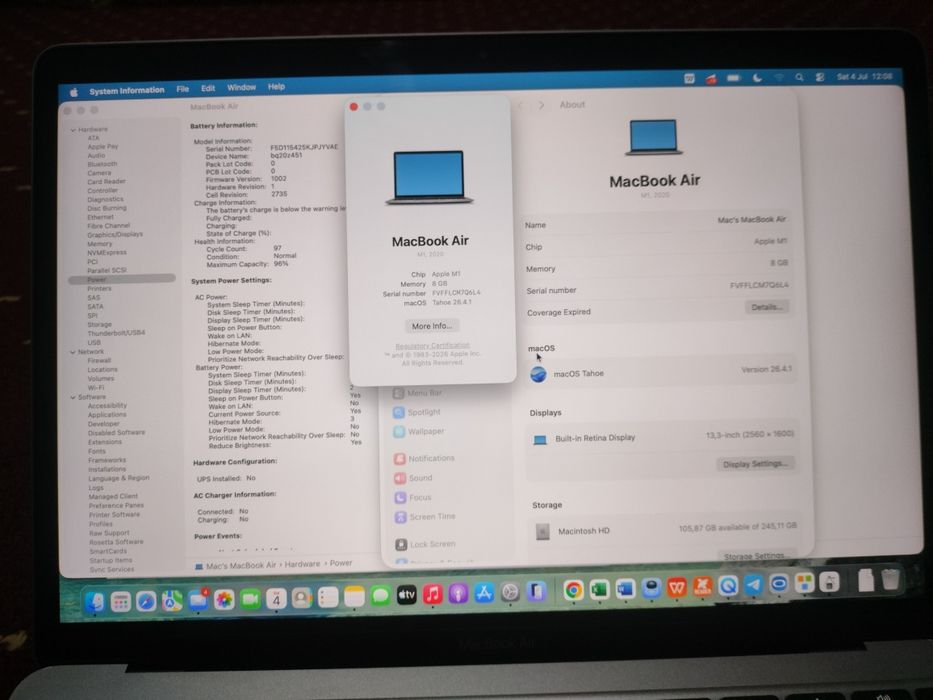Image resolution: width=933 pixels, height=700 pixels.
Task: Select Extensions under Software
Action: point(105,442)
